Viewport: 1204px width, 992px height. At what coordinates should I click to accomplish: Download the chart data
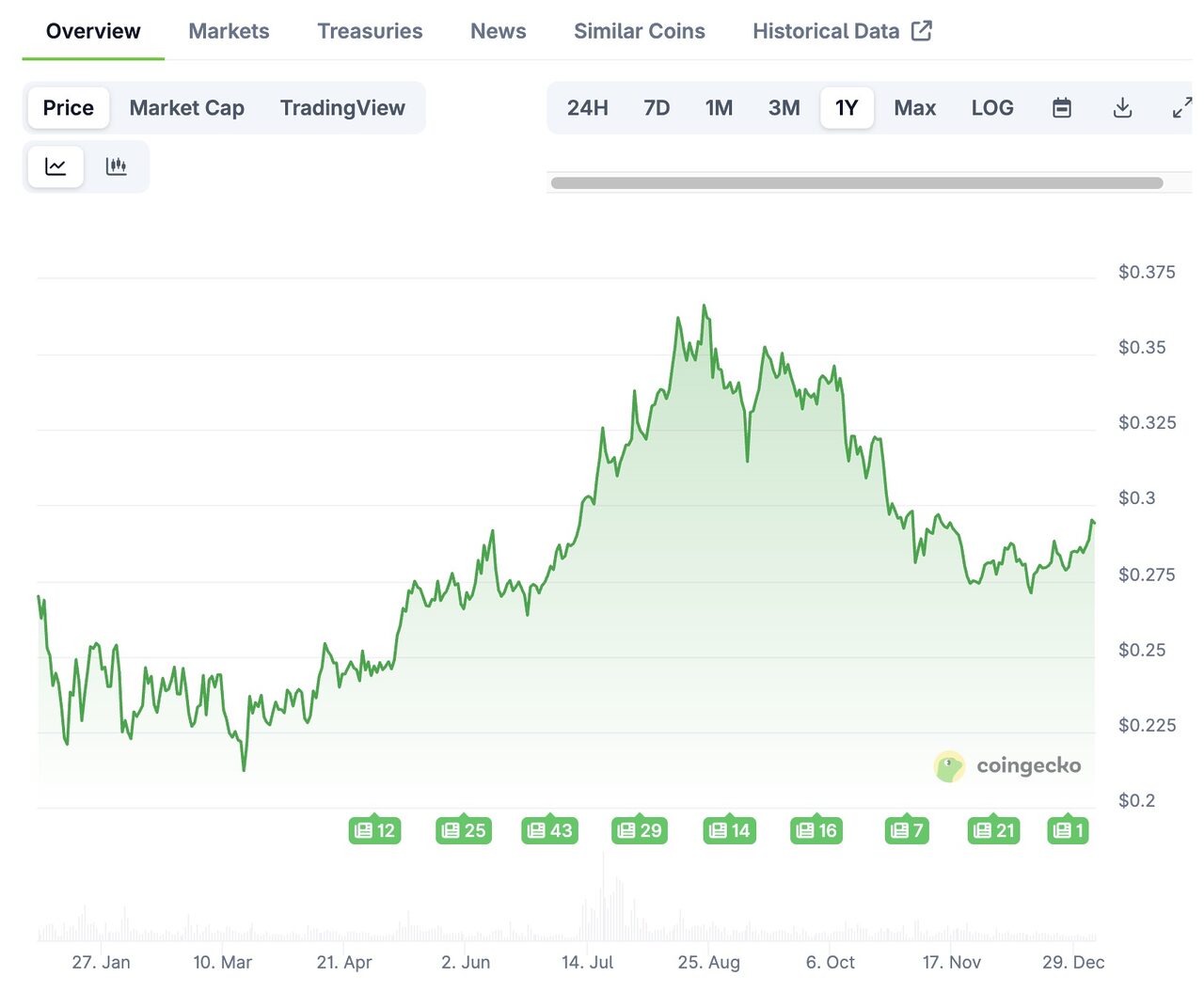point(1122,108)
